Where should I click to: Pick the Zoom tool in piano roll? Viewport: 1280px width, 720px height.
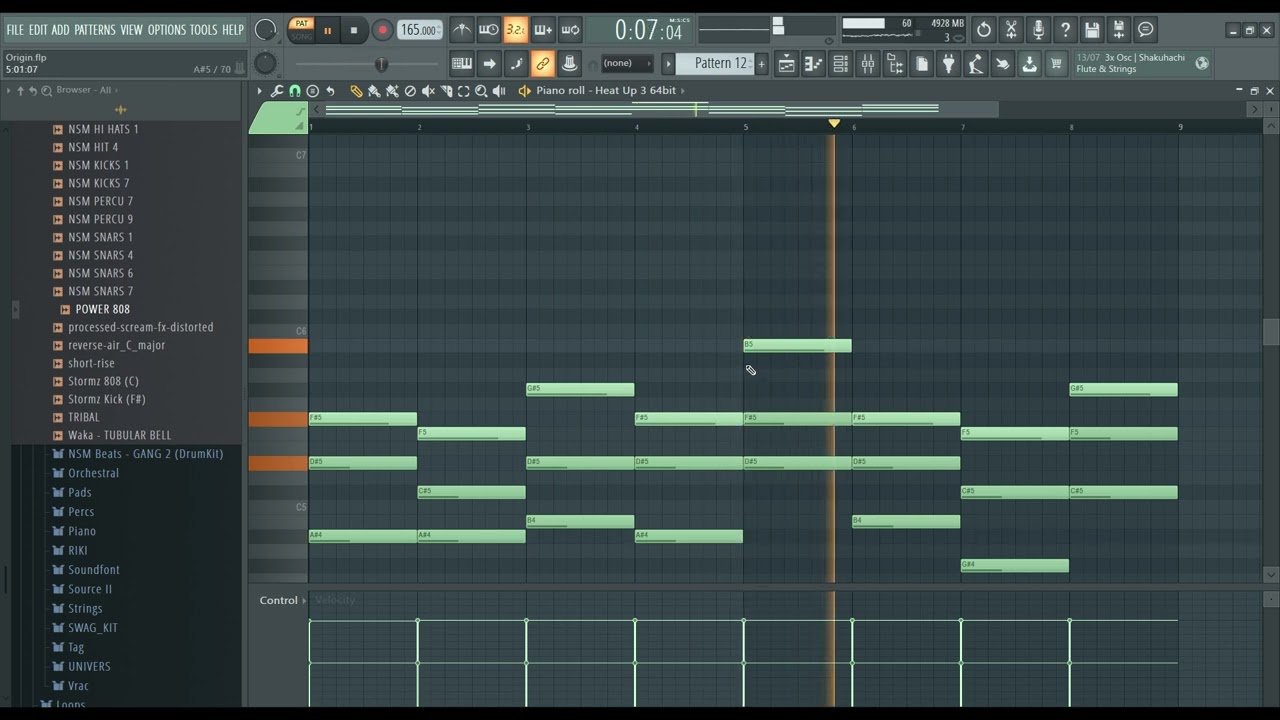pos(481,91)
